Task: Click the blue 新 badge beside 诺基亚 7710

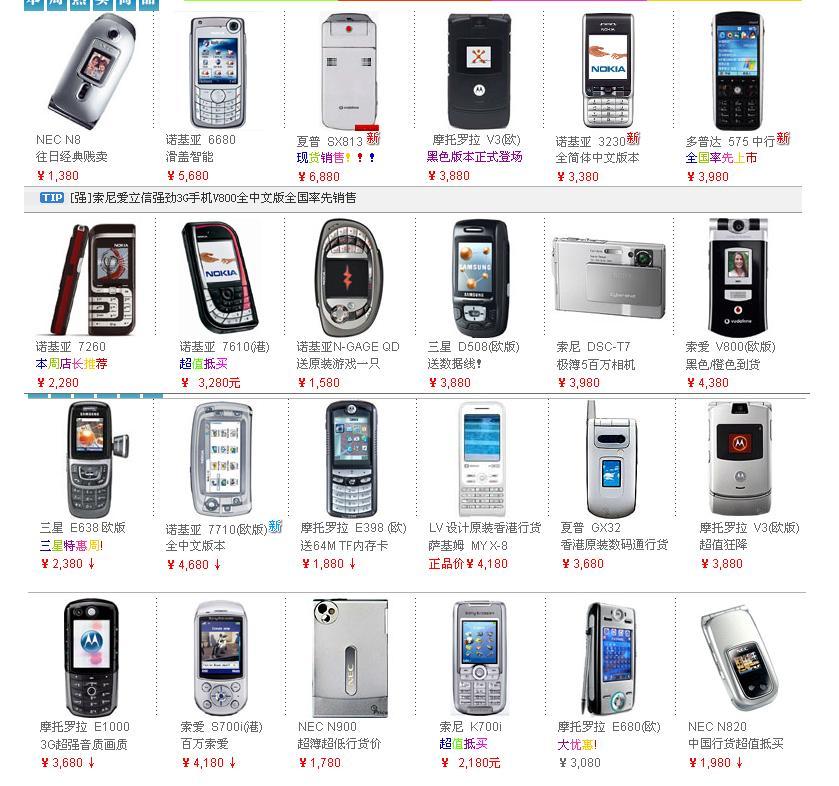Action: [275, 526]
